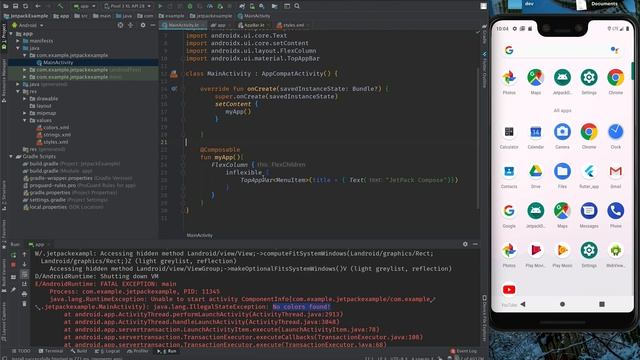
Task: Open the Profiler tool window tab
Action: [138, 351]
